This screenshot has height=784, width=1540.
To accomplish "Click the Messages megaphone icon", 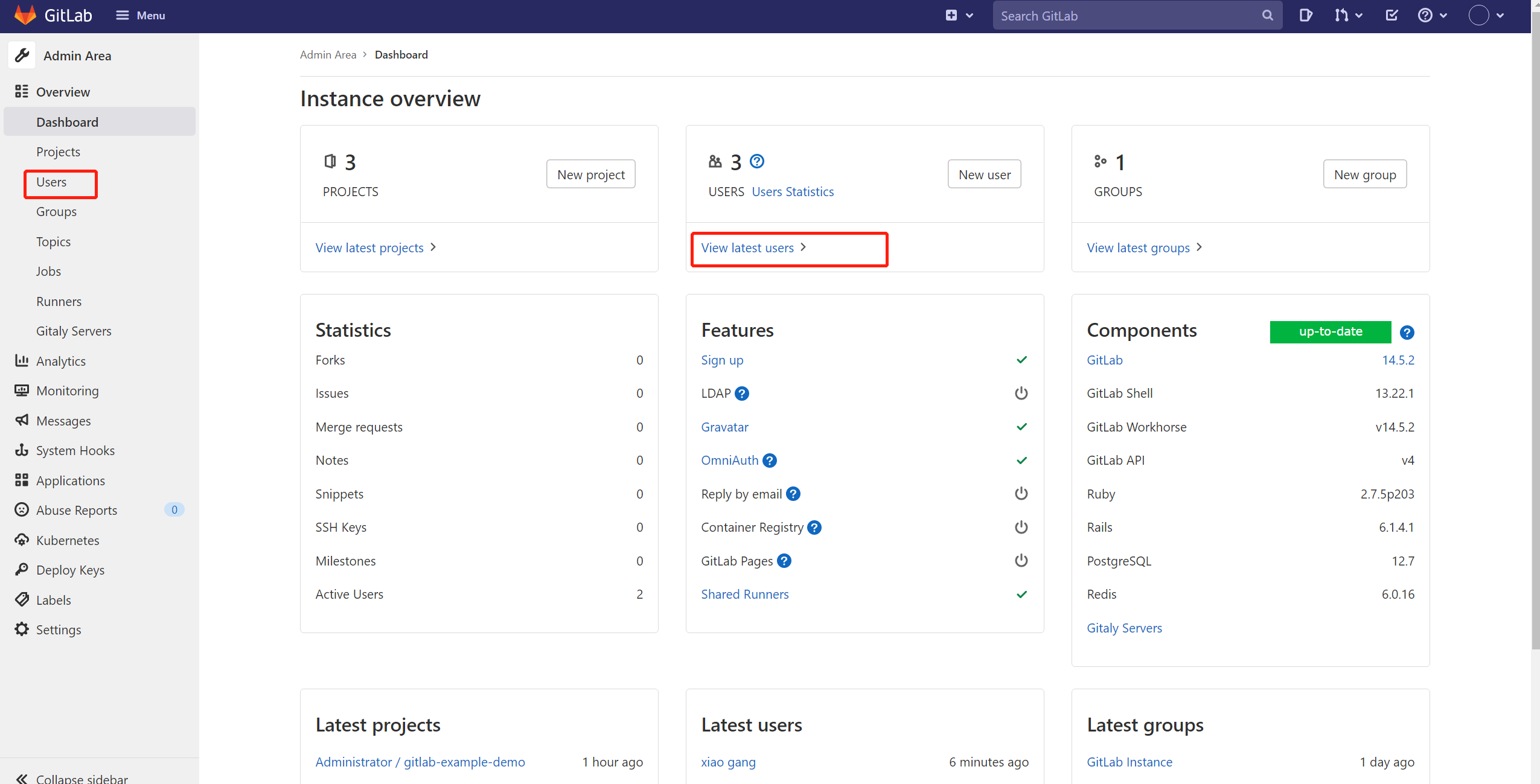I will 22,420.
